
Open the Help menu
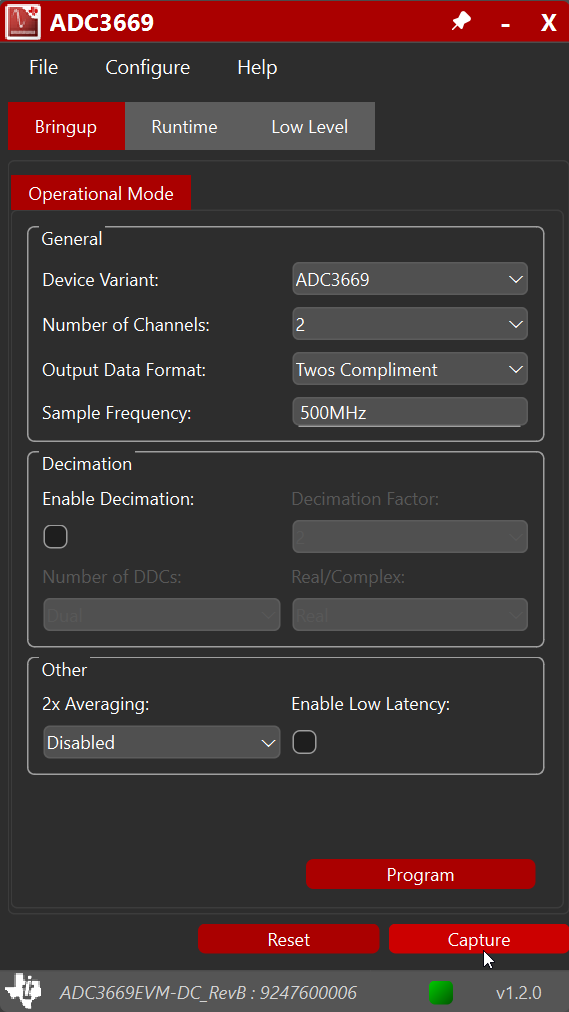coord(257,67)
